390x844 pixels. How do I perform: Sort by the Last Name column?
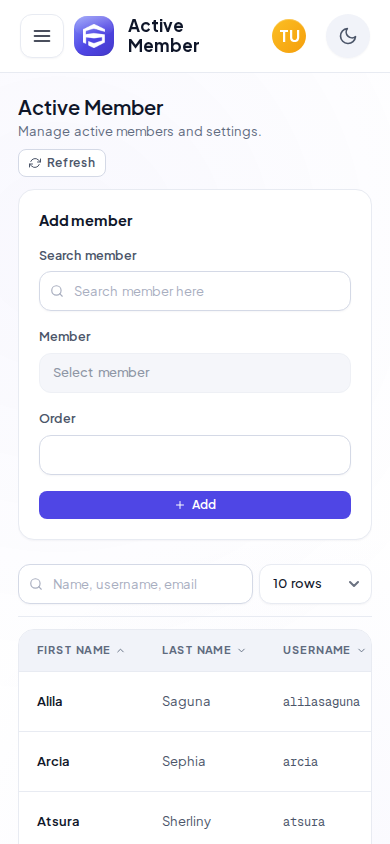pyautogui.click(x=203, y=650)
